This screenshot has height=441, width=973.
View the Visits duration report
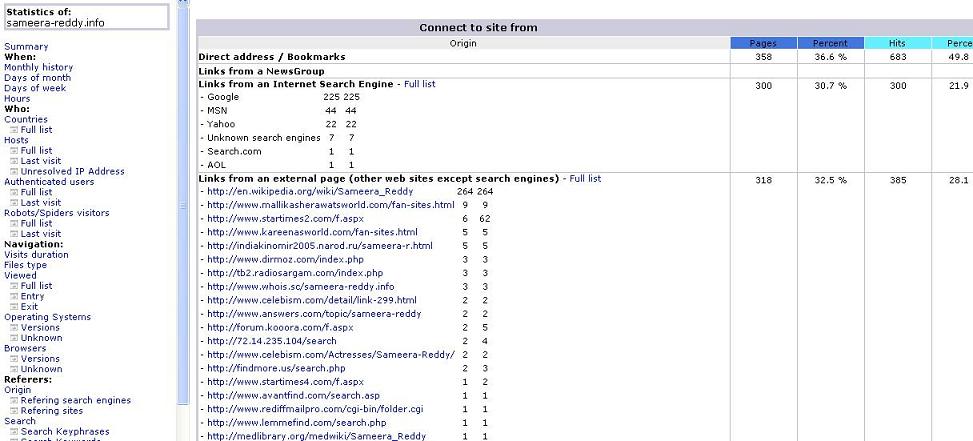(37, 254)
